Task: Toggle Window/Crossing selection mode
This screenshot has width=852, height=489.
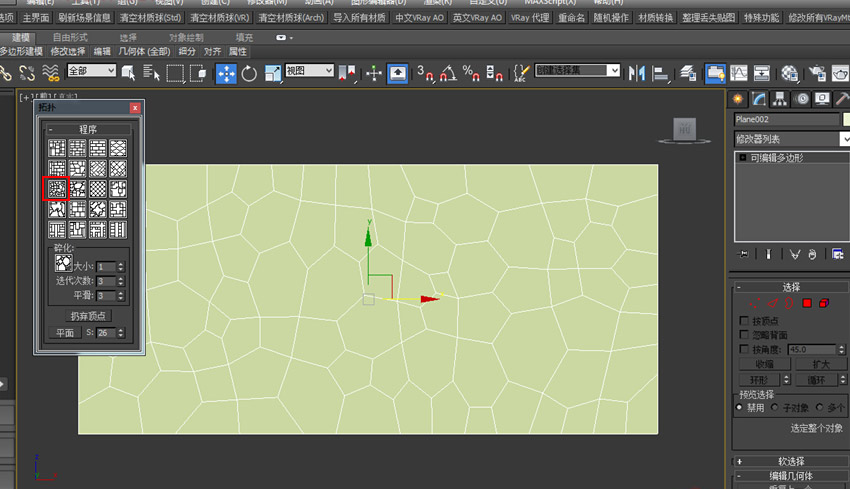Action: click(x=198, y=73)
